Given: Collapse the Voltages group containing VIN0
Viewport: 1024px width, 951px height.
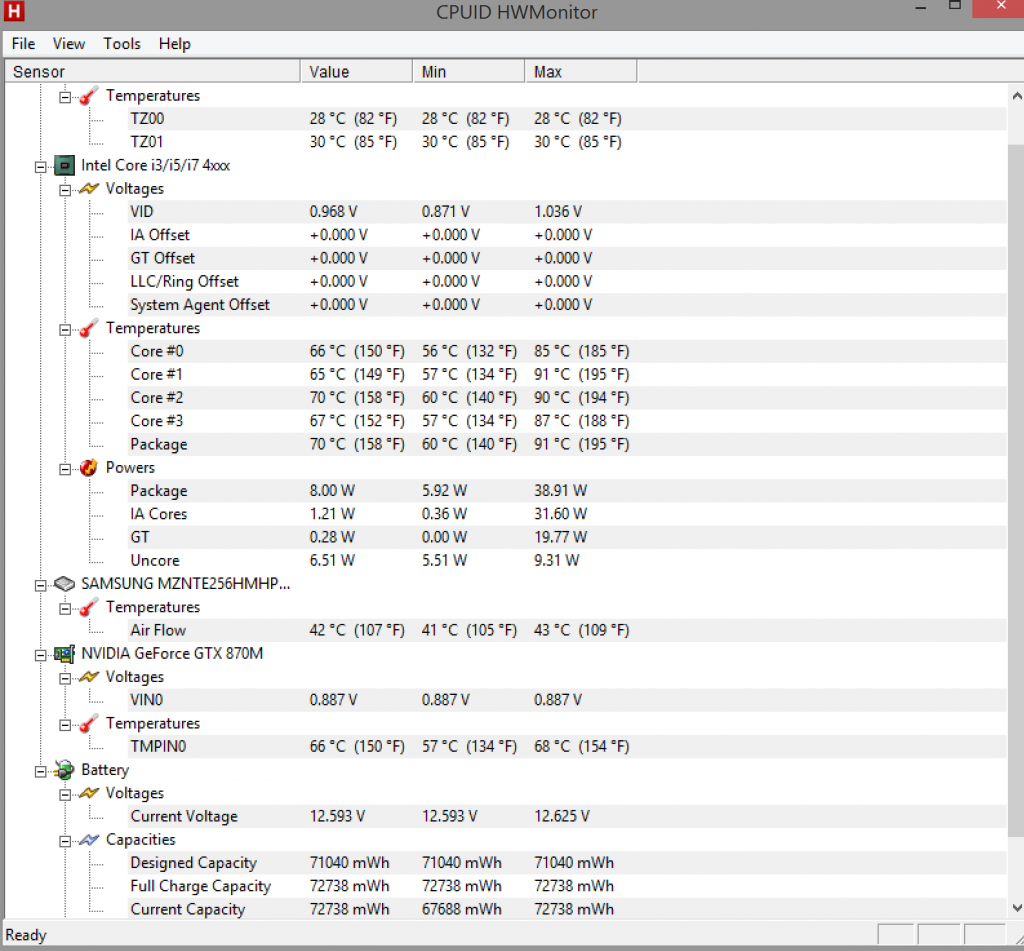Looking at the screenshot, I should [65, 679].
